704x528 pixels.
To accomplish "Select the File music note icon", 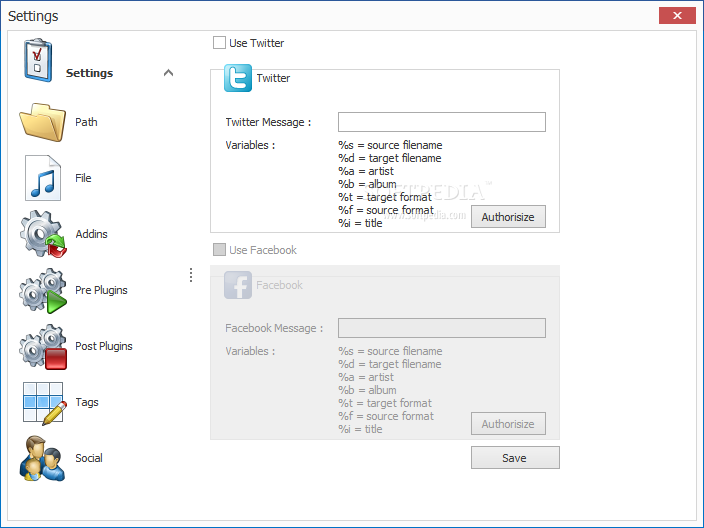I will click(43, 178).
